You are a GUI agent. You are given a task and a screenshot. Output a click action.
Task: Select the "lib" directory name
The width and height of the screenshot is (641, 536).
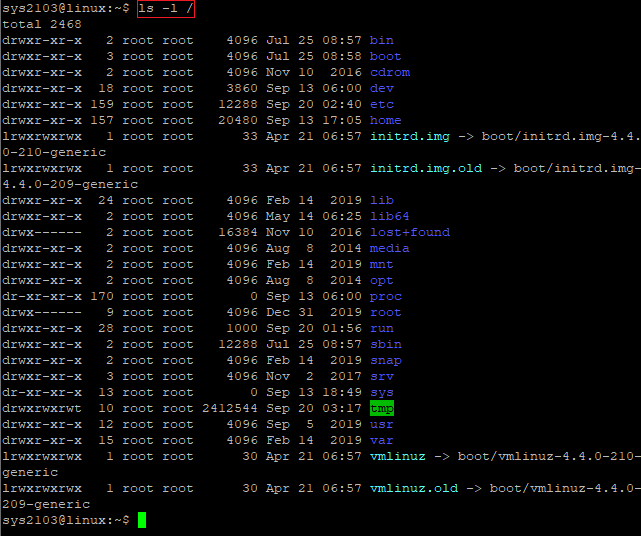(x=381, y=200)
